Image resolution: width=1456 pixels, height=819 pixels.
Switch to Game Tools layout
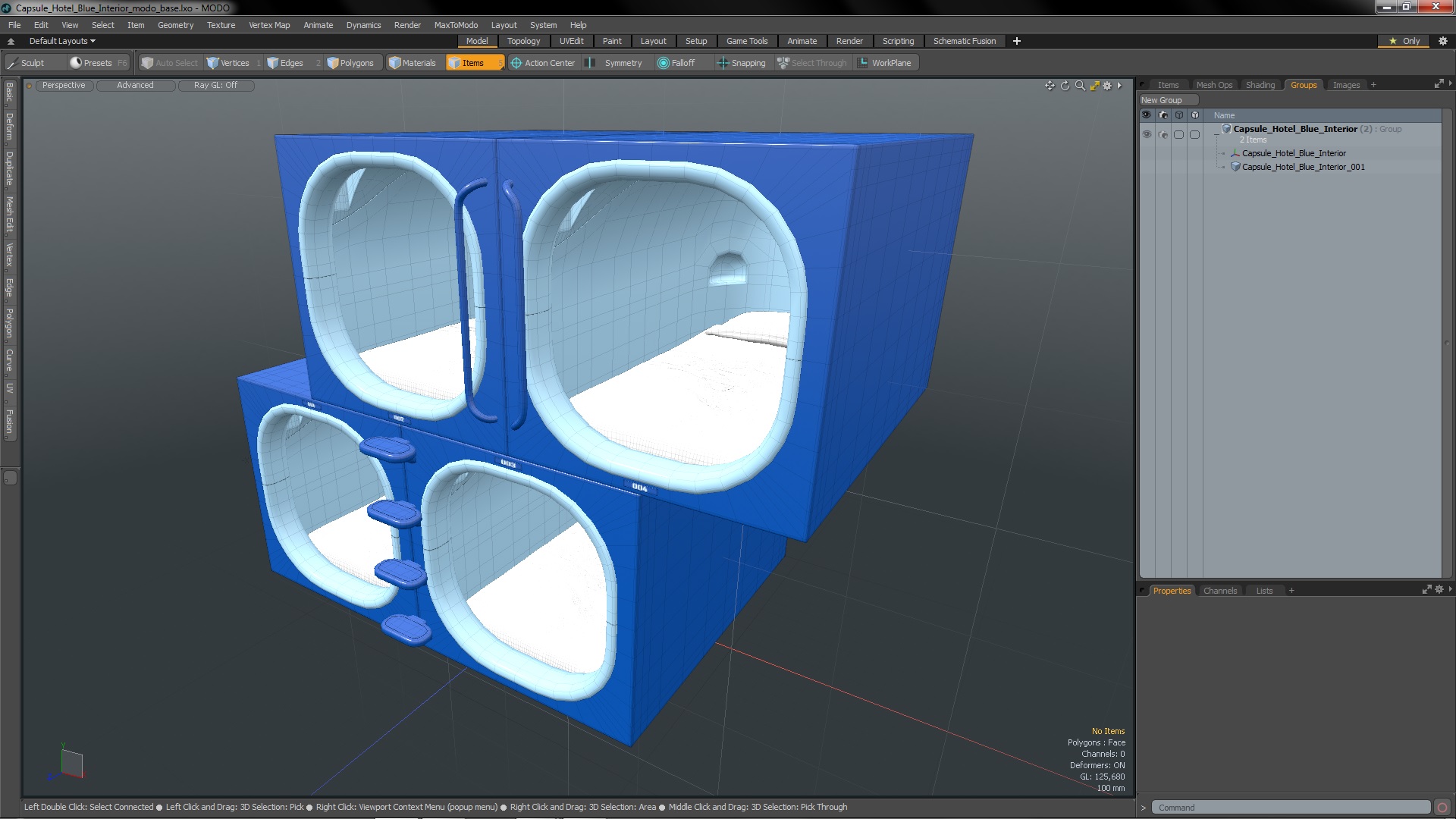(746, 41)
